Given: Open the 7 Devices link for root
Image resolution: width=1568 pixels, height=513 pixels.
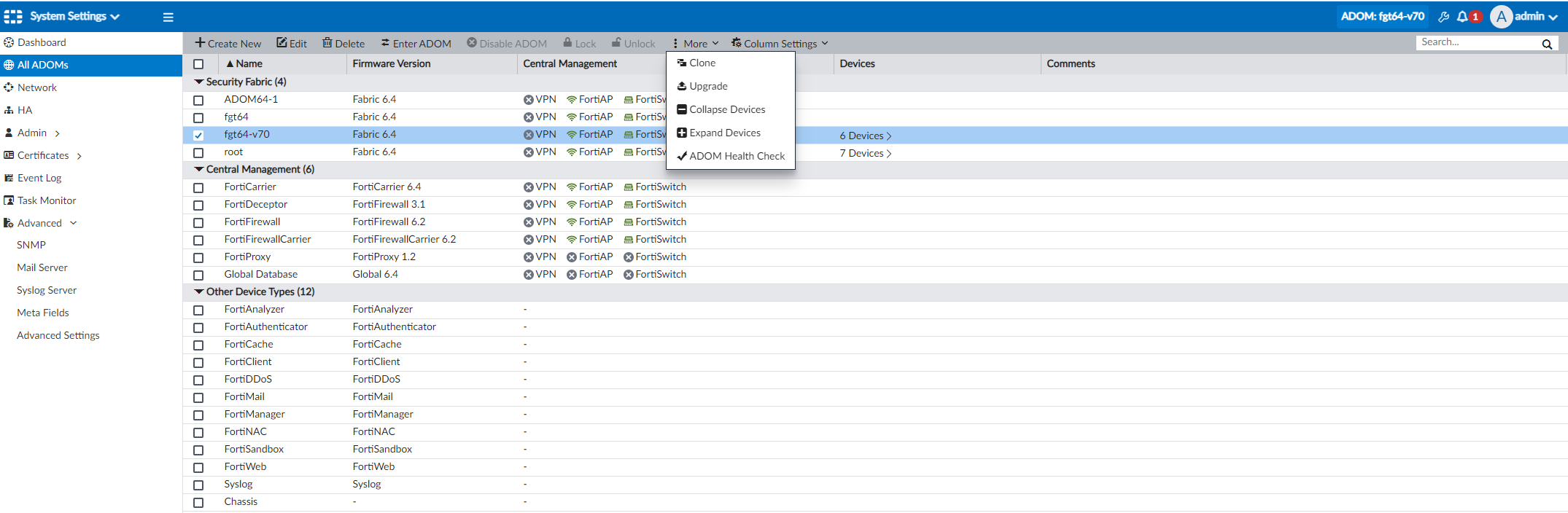Looking at the screenshot, I should click(865, 153).
